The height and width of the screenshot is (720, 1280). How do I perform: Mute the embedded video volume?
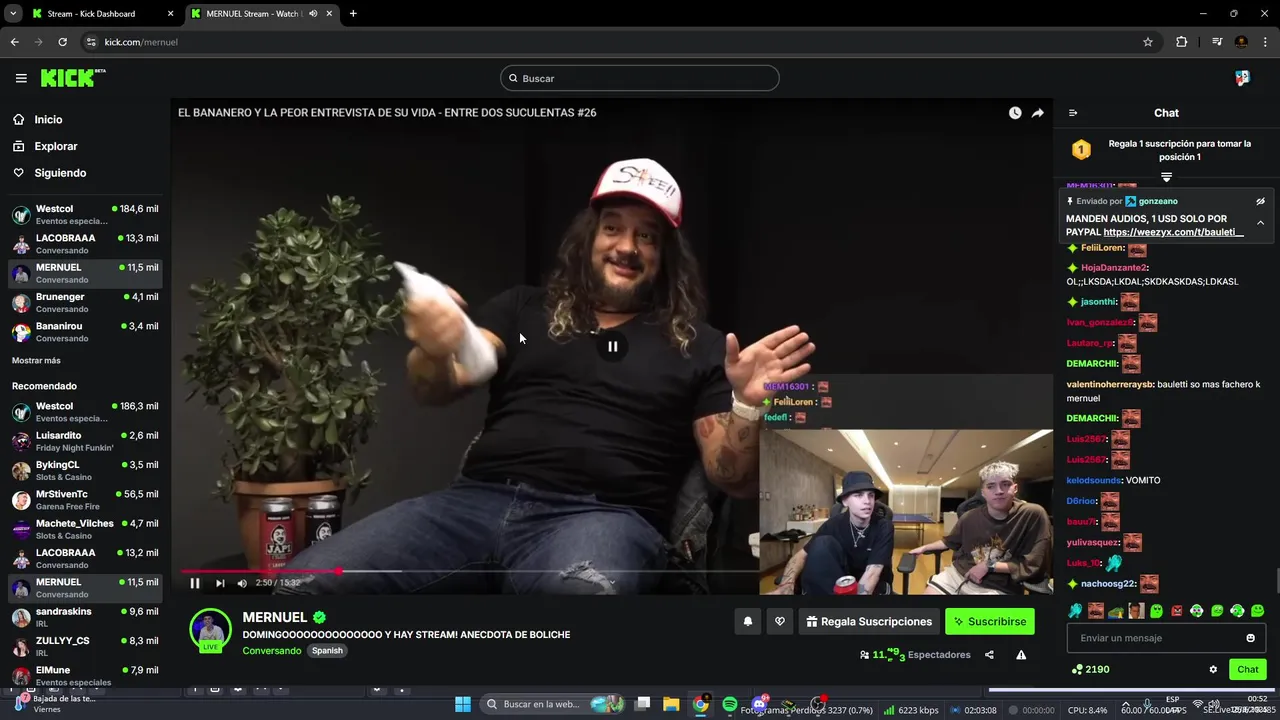[x=242, y=583]
